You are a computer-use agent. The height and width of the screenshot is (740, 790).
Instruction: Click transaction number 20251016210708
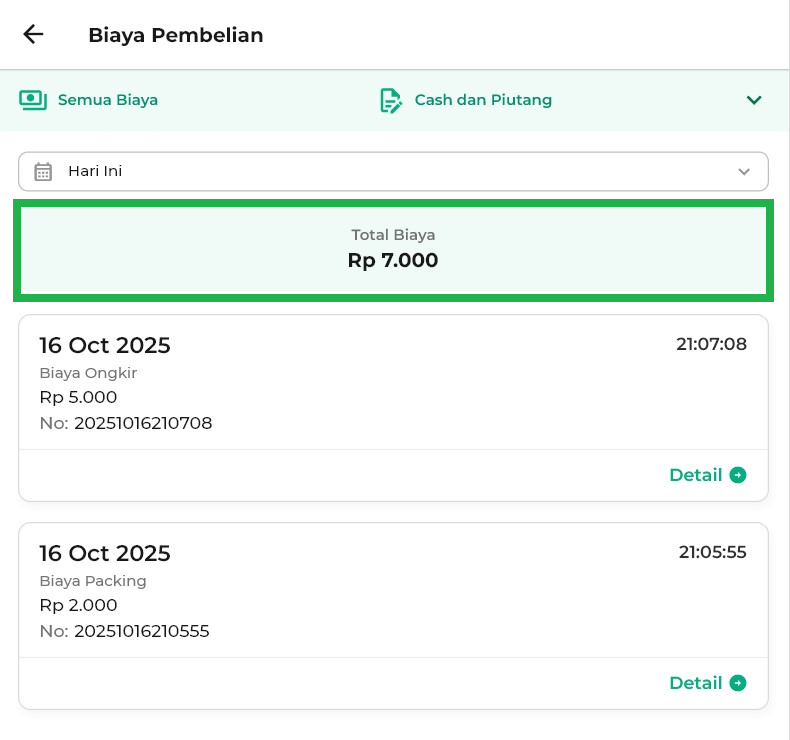click(142, 423)
